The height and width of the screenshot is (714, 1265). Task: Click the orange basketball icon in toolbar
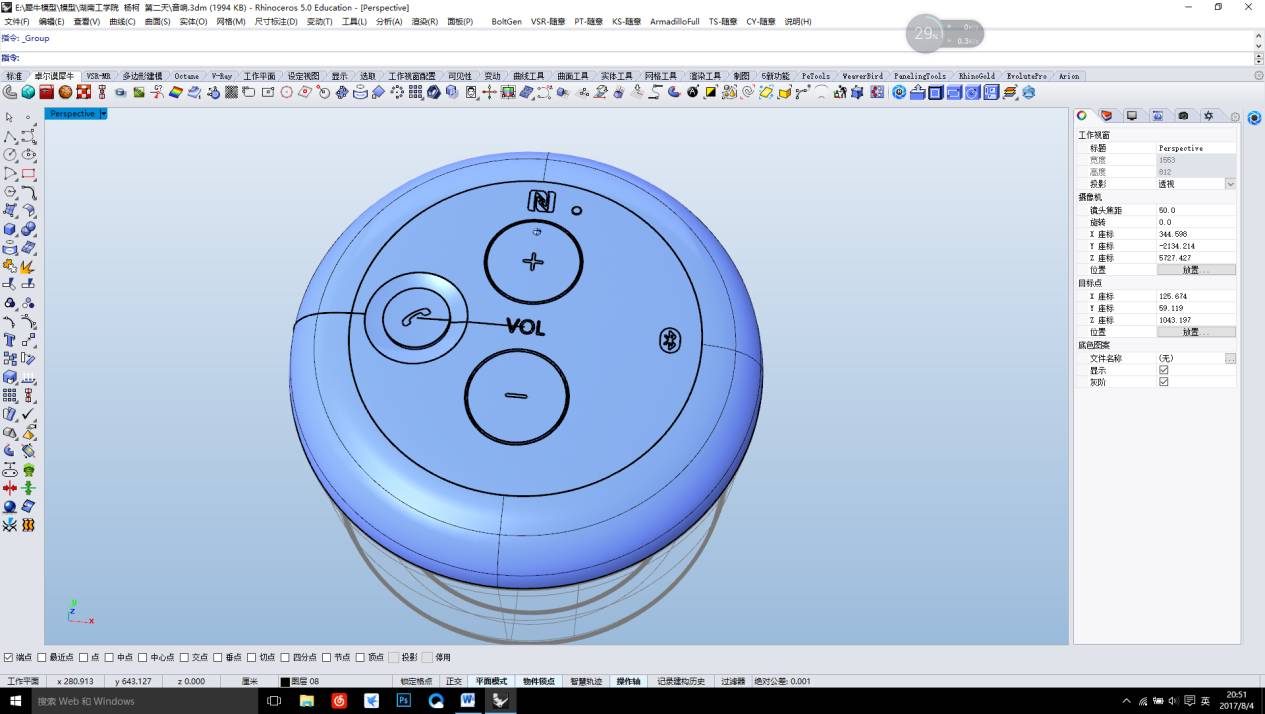[65, 92]
